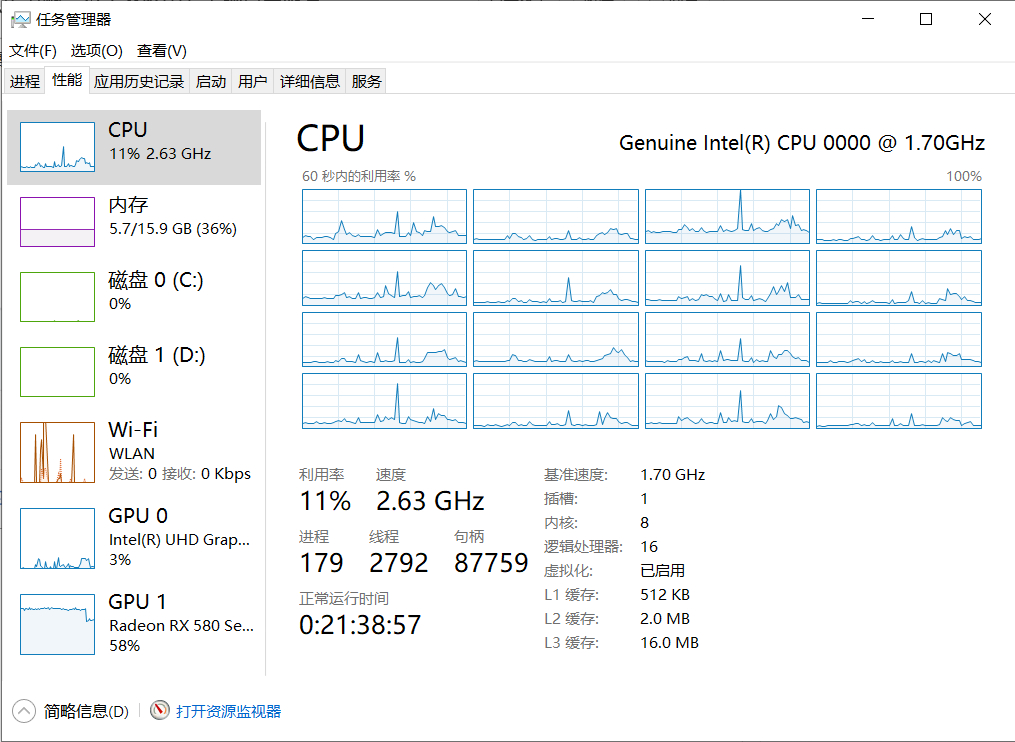Switch to the 进程 tab
This screenshot has width=1015, height=742.
pyautogui.click(x=25, y=82)
